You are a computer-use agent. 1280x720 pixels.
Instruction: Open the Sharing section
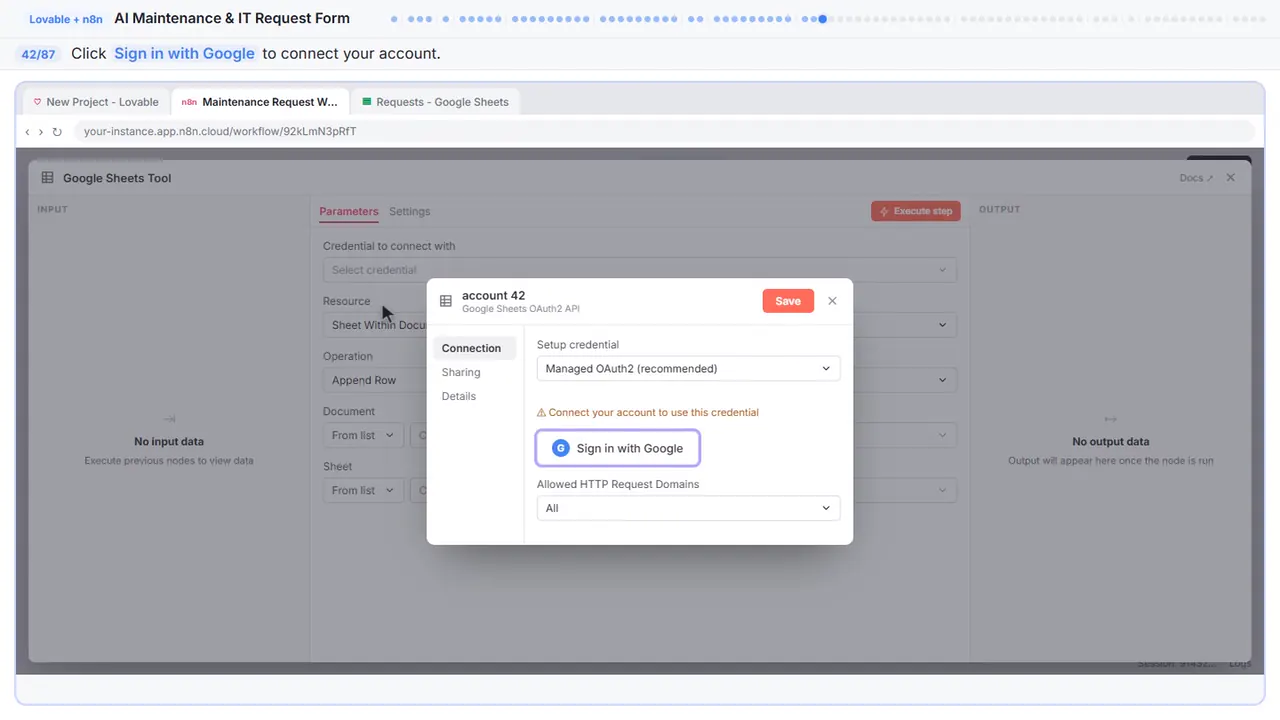(461, 372)
